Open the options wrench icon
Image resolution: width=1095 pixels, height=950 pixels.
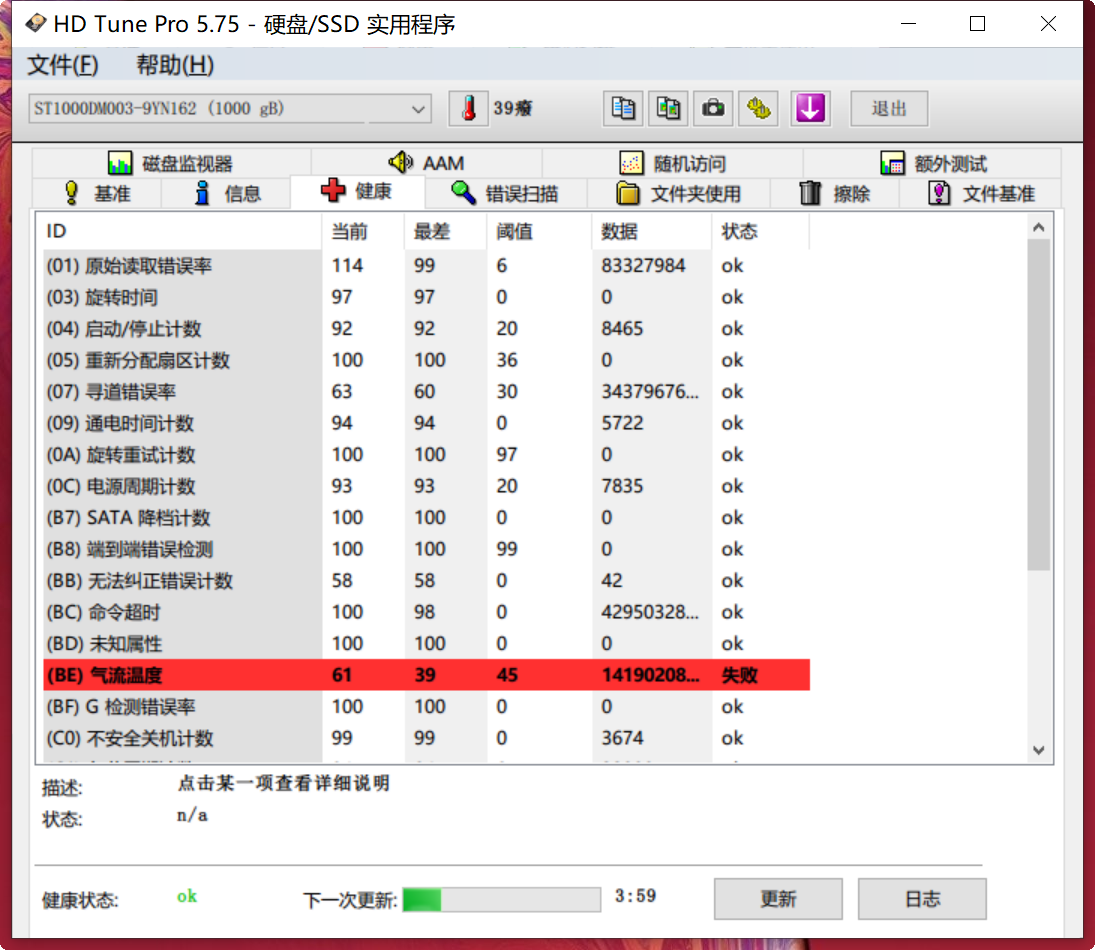tap(758, 108)
